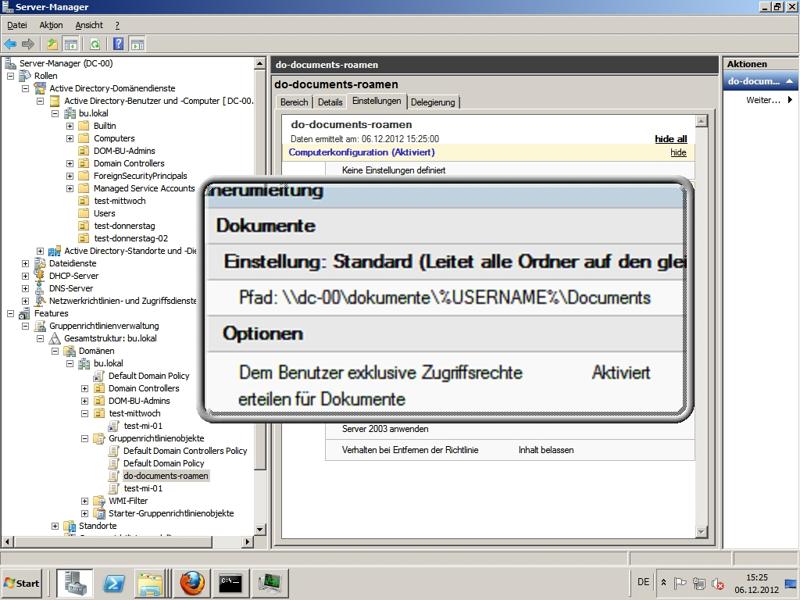This screenshot has height=600, width=800.
Task: Expand the Builtin container
Action: point(70,126)
